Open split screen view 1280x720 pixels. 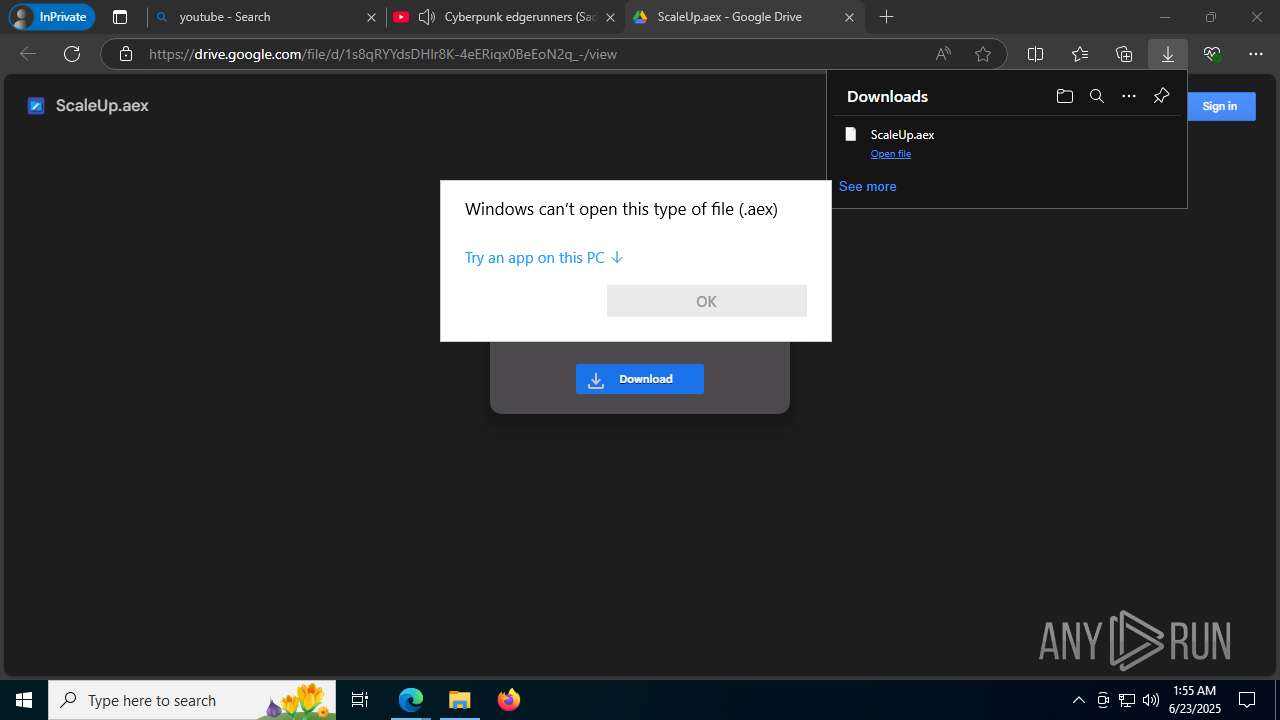(x=1035, y=54)
